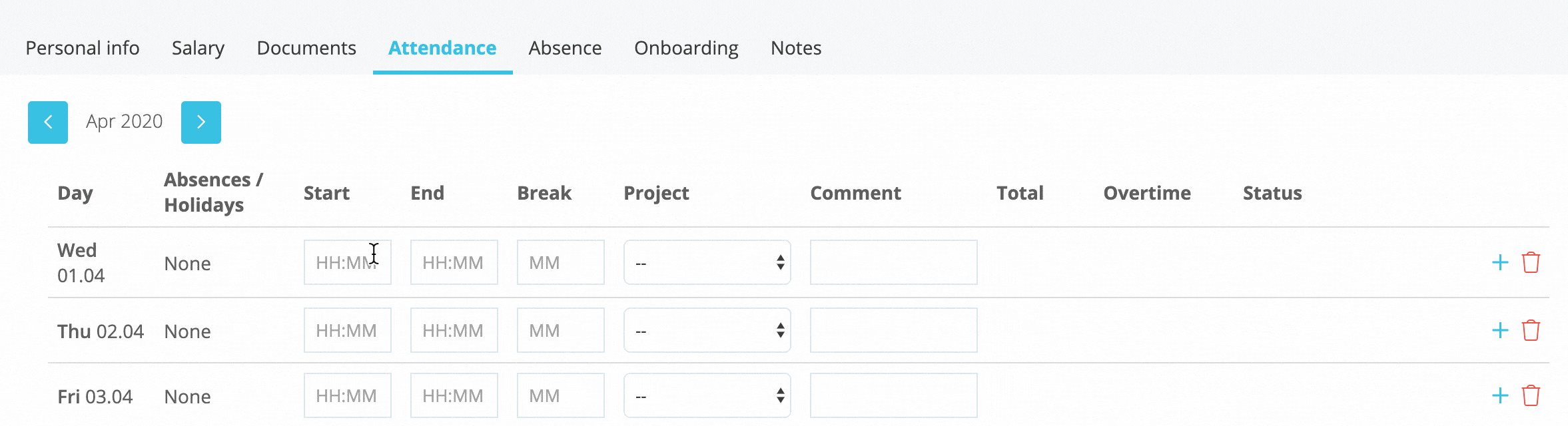Click End time field for Thu 02.04
This screenshot has width=1568, height=426.
[454, 330]
